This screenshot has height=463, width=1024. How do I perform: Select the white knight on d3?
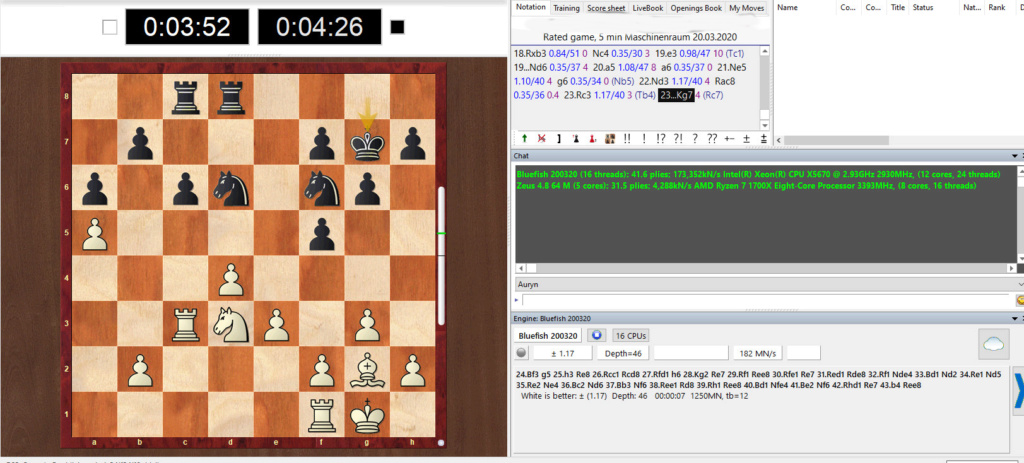(x=231, y=323)
